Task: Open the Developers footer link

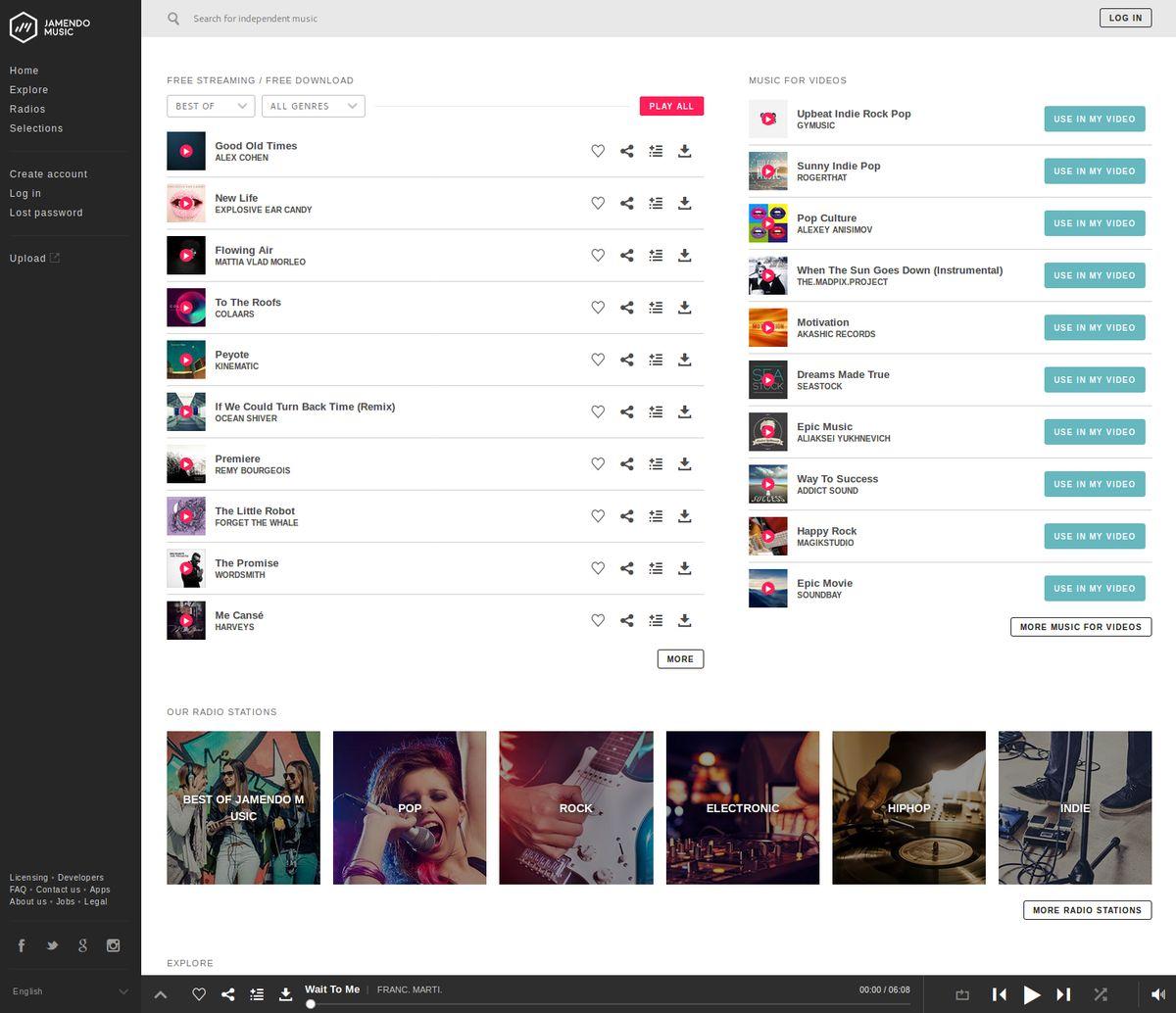Action: pyautogui.click(x=80, y=878)
